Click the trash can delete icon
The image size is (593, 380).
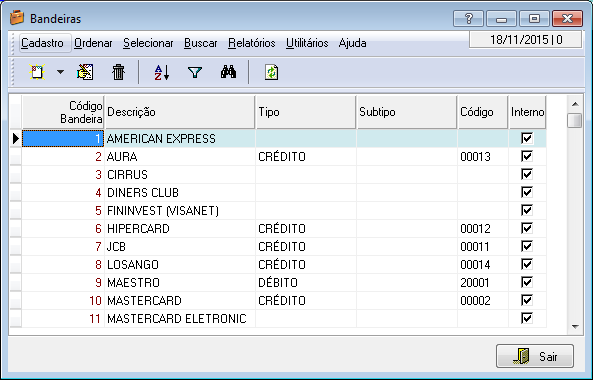click(x=118, y=72)
